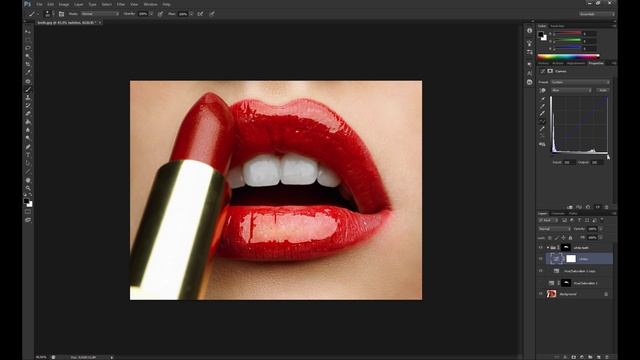
Task: Create a new layer from Layers panel footer
Action: click(x=598, y=357)
